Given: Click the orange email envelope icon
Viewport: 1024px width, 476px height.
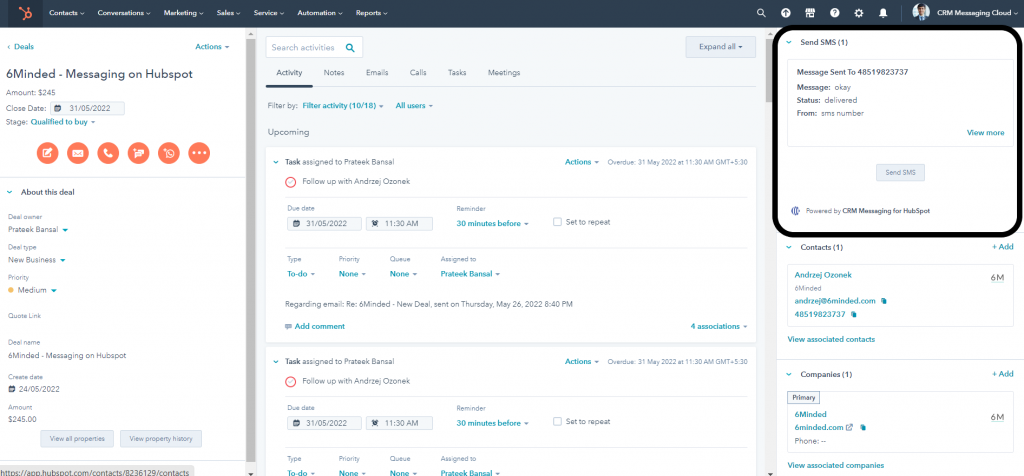Looking at the screenshot, I should (78, 153).
